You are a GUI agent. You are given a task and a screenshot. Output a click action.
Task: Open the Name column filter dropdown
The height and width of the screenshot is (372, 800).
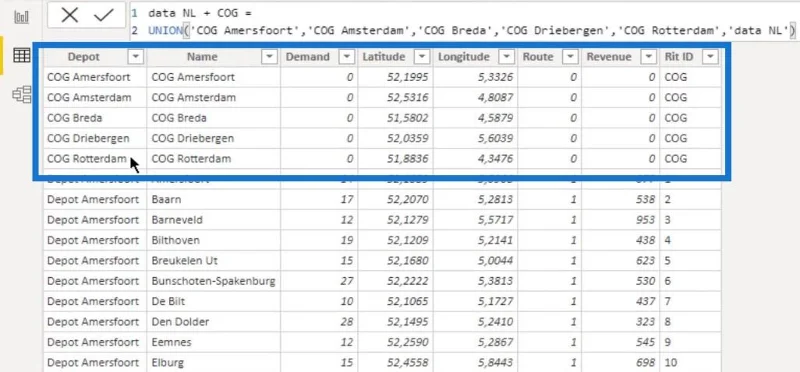click(269, 57)
